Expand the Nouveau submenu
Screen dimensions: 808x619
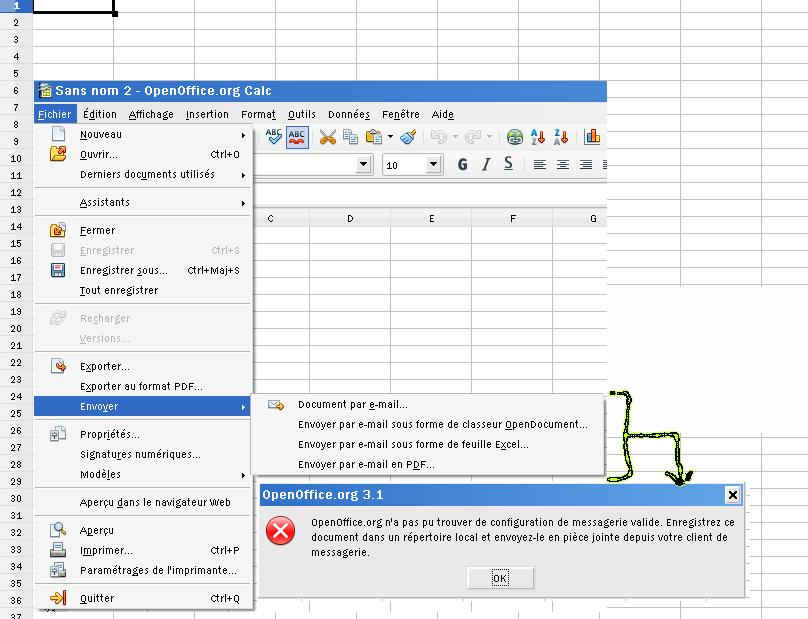pyautogui.click(x=143, y=135)
